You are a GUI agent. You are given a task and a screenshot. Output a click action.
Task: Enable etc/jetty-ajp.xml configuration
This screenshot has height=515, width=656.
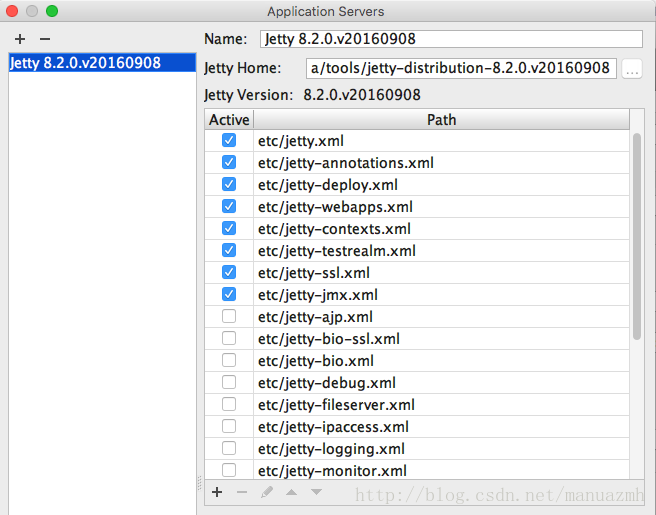coord(229,317)
